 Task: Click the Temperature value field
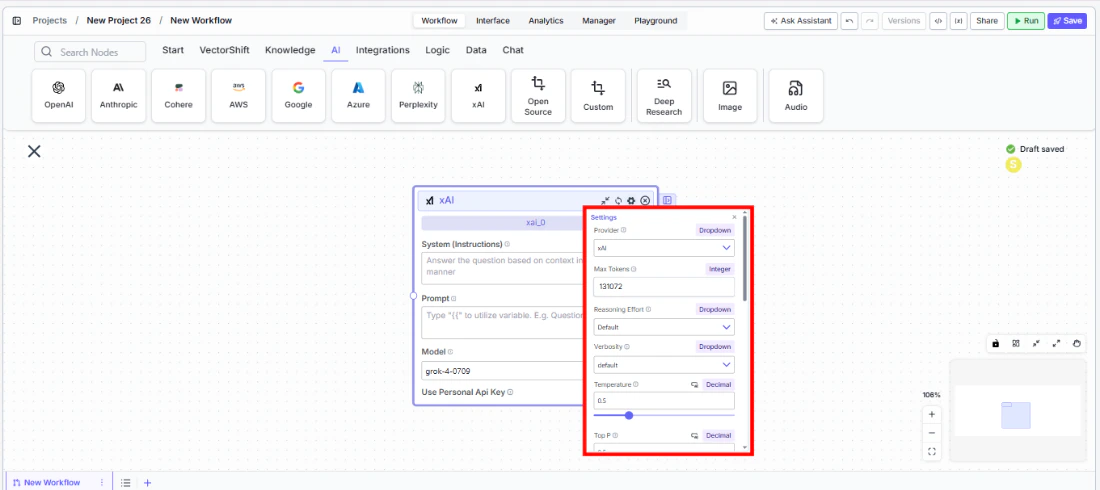coord(664,401)
